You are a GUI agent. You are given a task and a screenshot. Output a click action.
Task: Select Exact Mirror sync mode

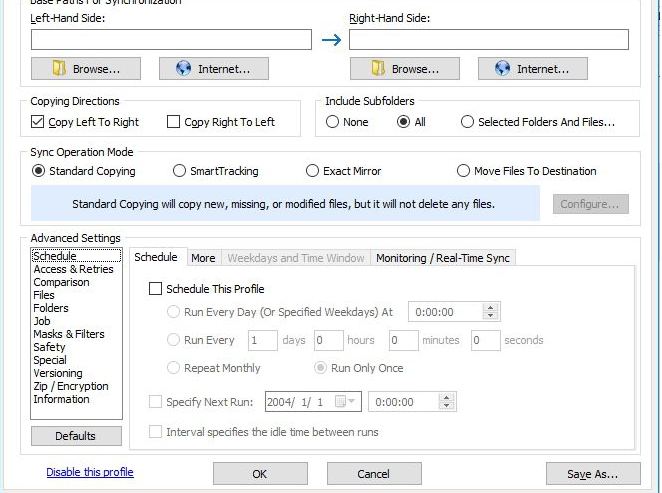[312, 171]
